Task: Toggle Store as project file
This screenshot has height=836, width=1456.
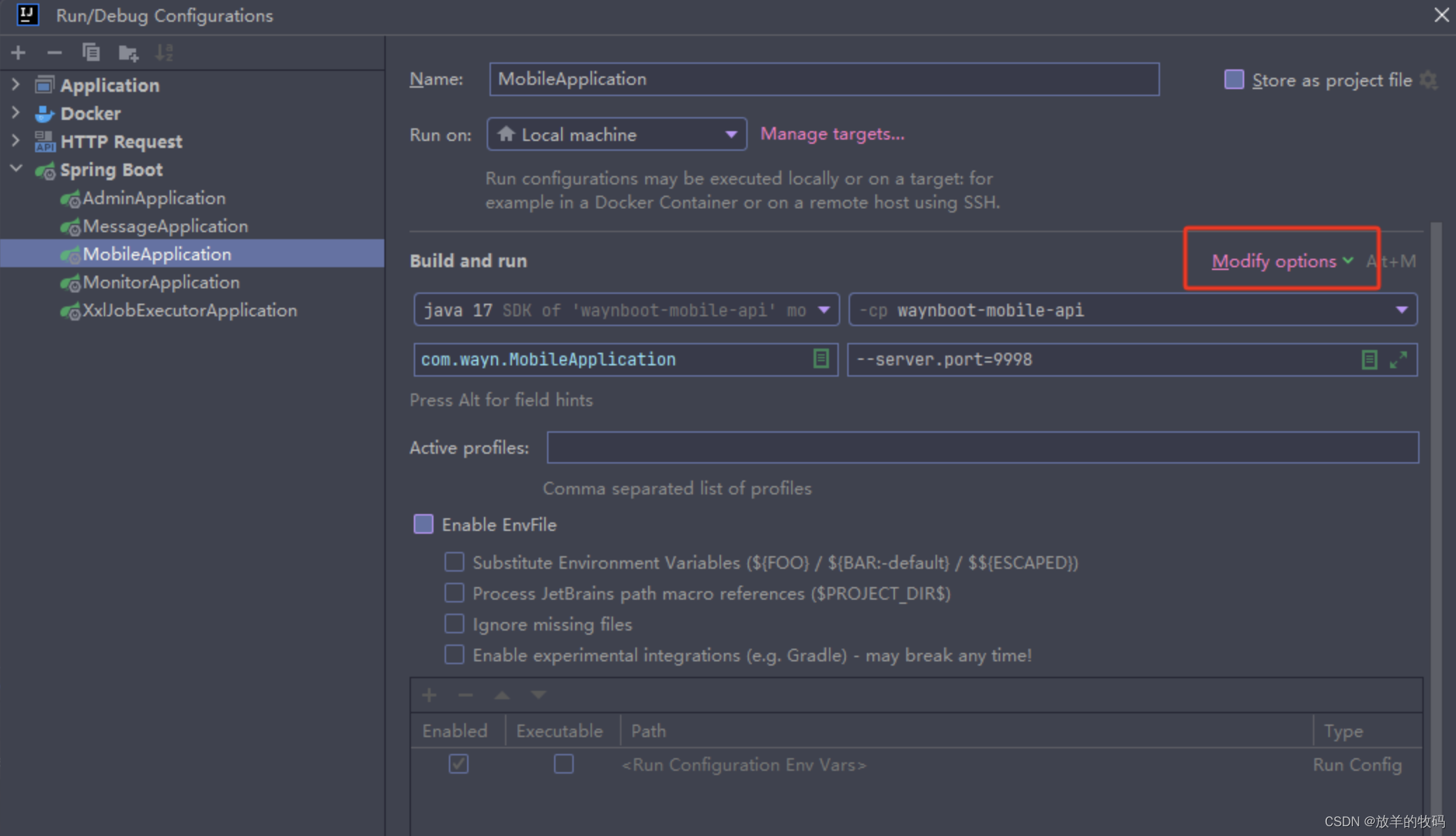Action: [x=1233, y=79]
